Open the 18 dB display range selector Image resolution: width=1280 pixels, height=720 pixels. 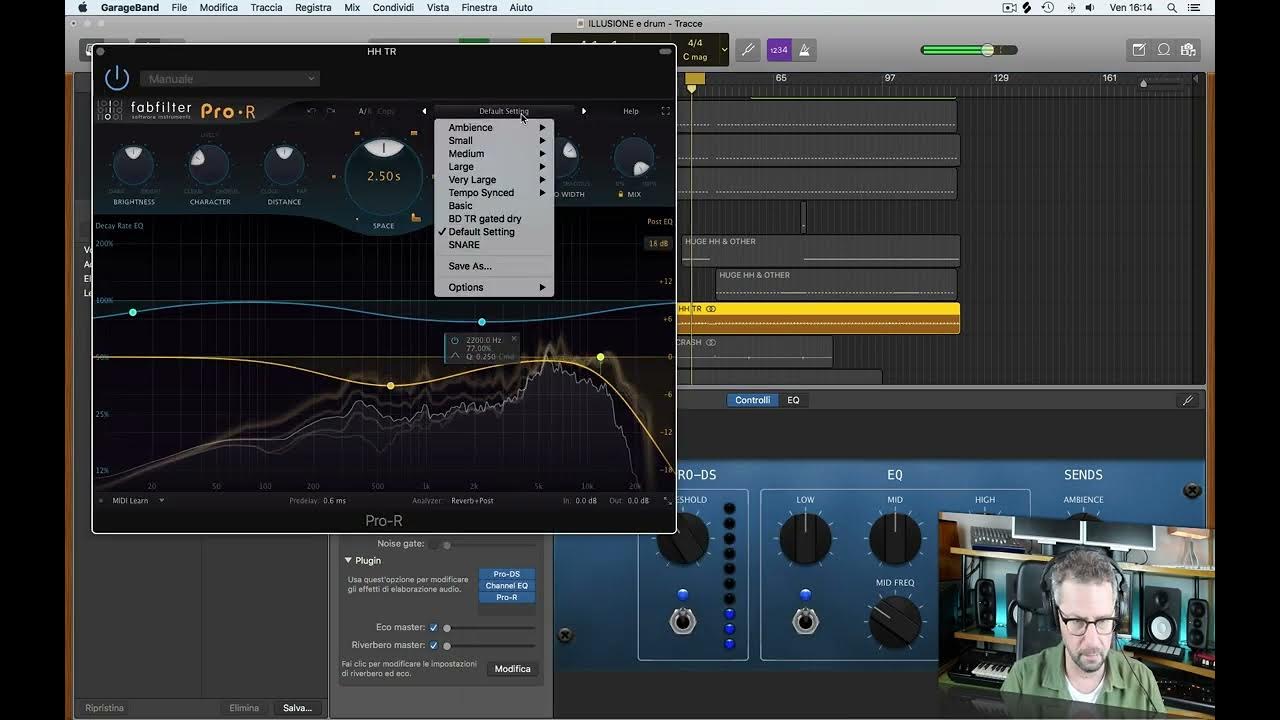(658, 243)
